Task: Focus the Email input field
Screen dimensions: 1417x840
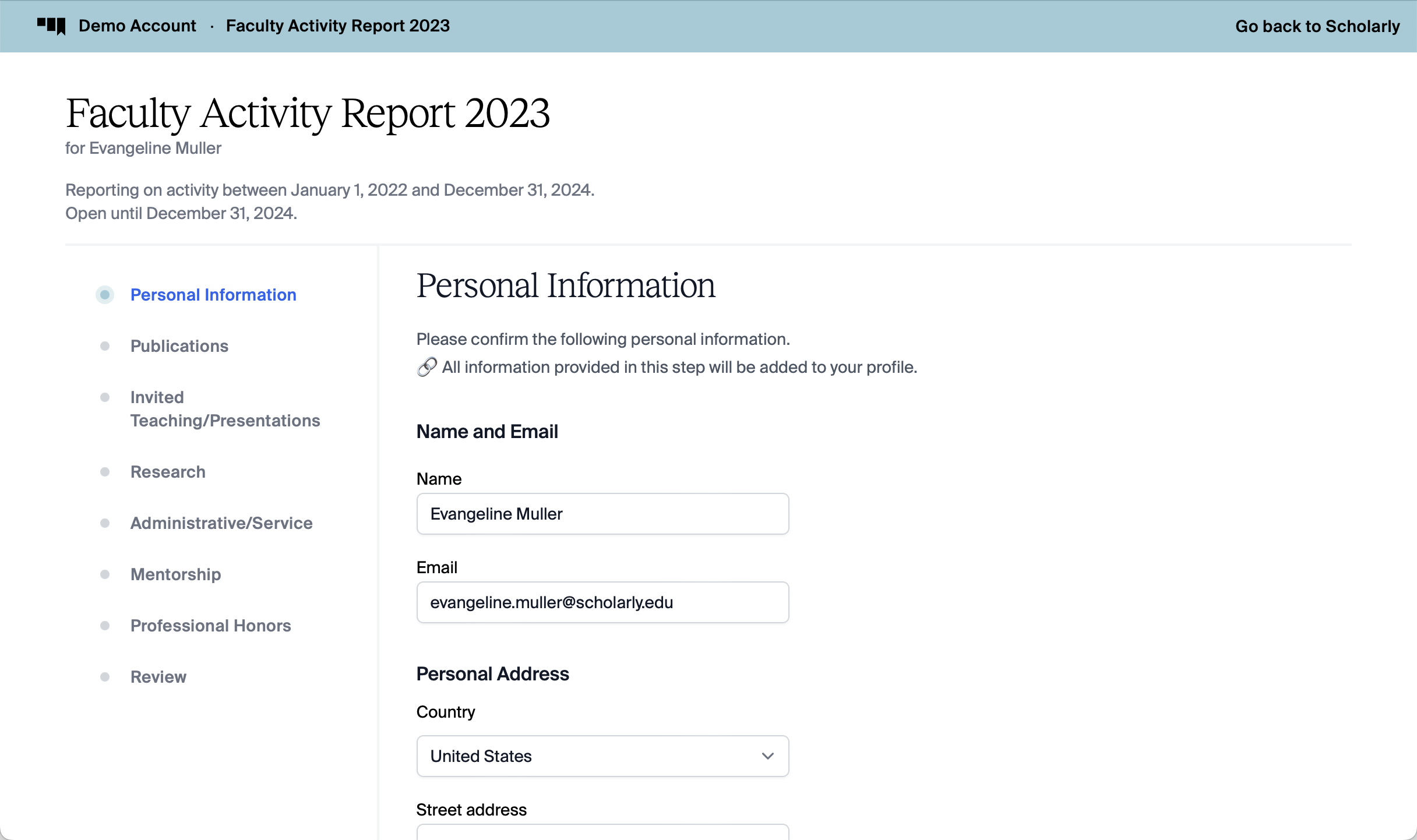Action: pos(602,602)
